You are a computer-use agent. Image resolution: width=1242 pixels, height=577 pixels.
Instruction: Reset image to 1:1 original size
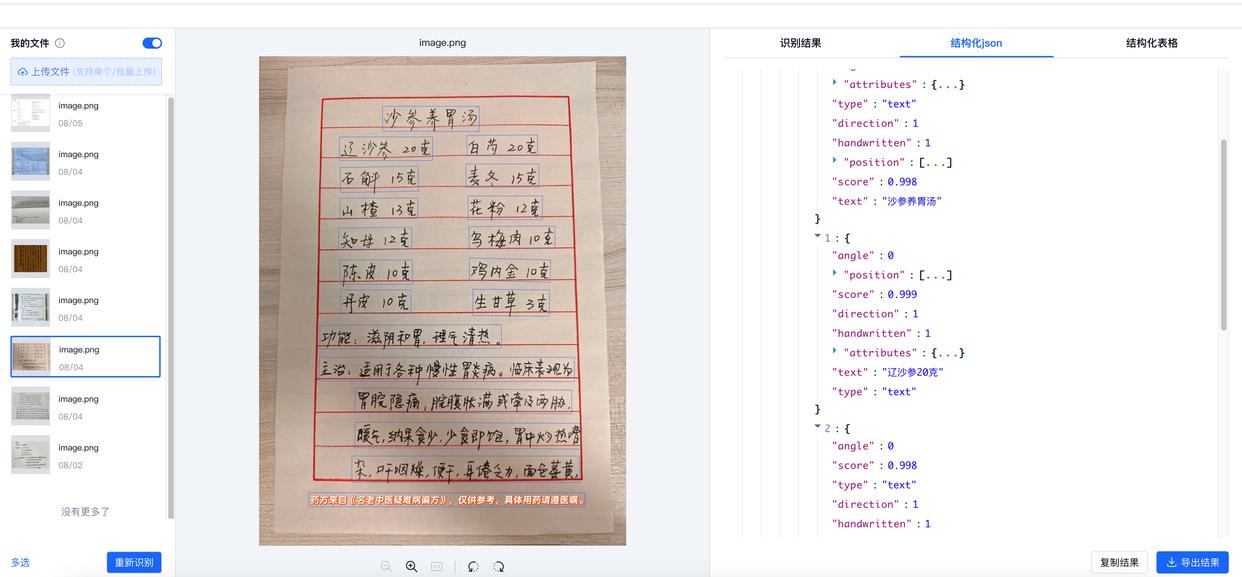[x=437, y=566]
